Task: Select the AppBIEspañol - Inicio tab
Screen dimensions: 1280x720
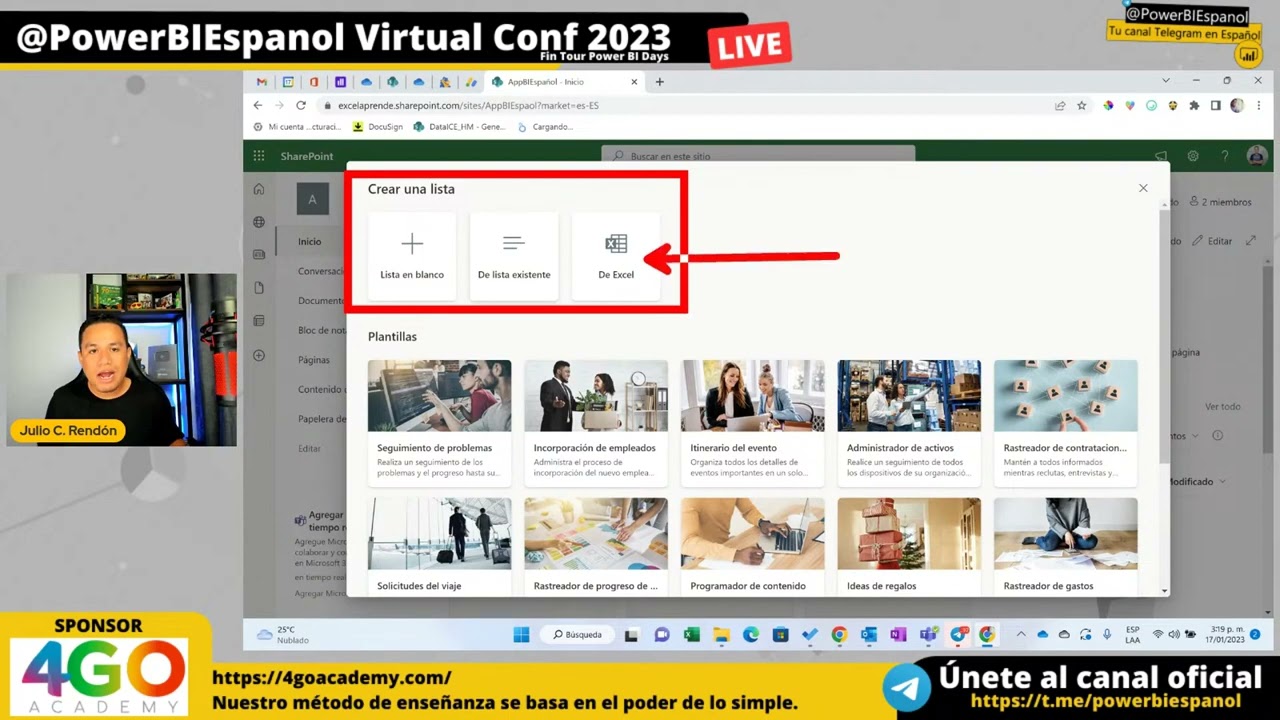Action: pyautogui.click(x=564, y=82)
